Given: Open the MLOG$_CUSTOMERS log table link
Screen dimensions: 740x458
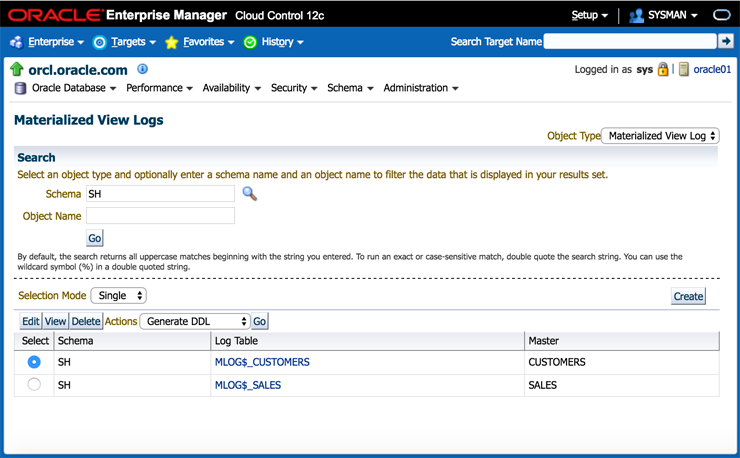Looking at the screenshot, I should [262, 362].
